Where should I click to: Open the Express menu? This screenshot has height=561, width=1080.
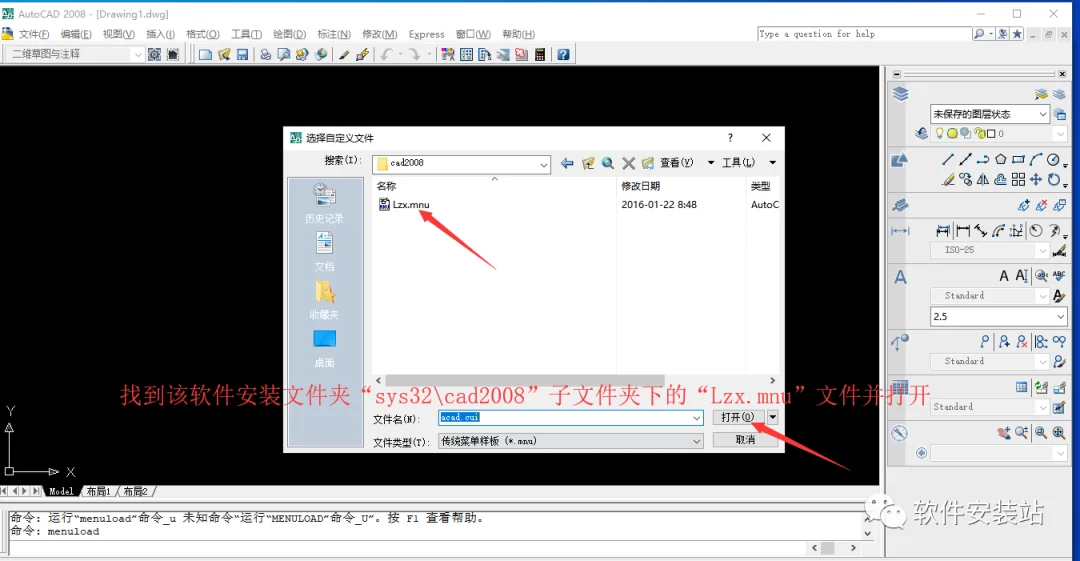[426, 34]
